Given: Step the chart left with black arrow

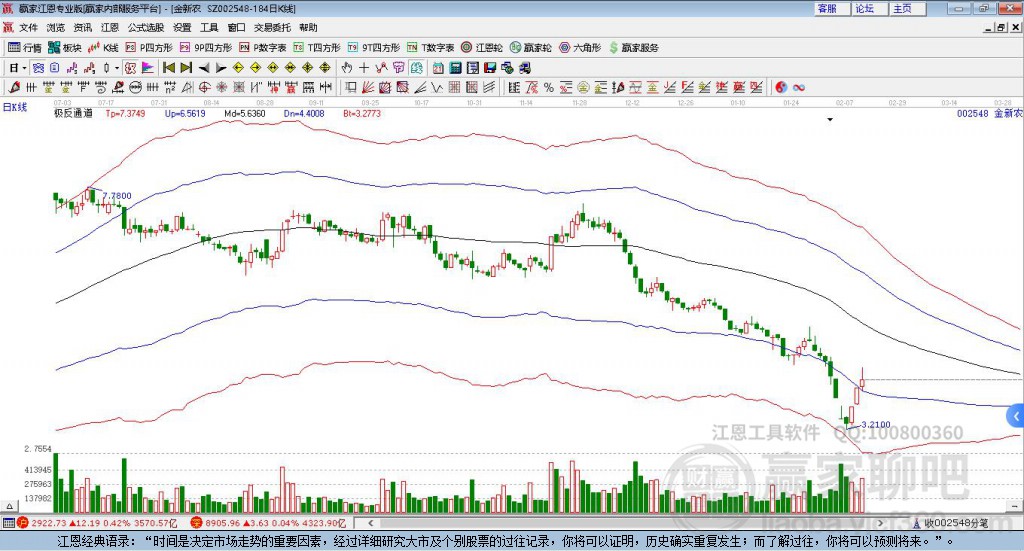Looking at the screenshot, I should click(204, 68).
